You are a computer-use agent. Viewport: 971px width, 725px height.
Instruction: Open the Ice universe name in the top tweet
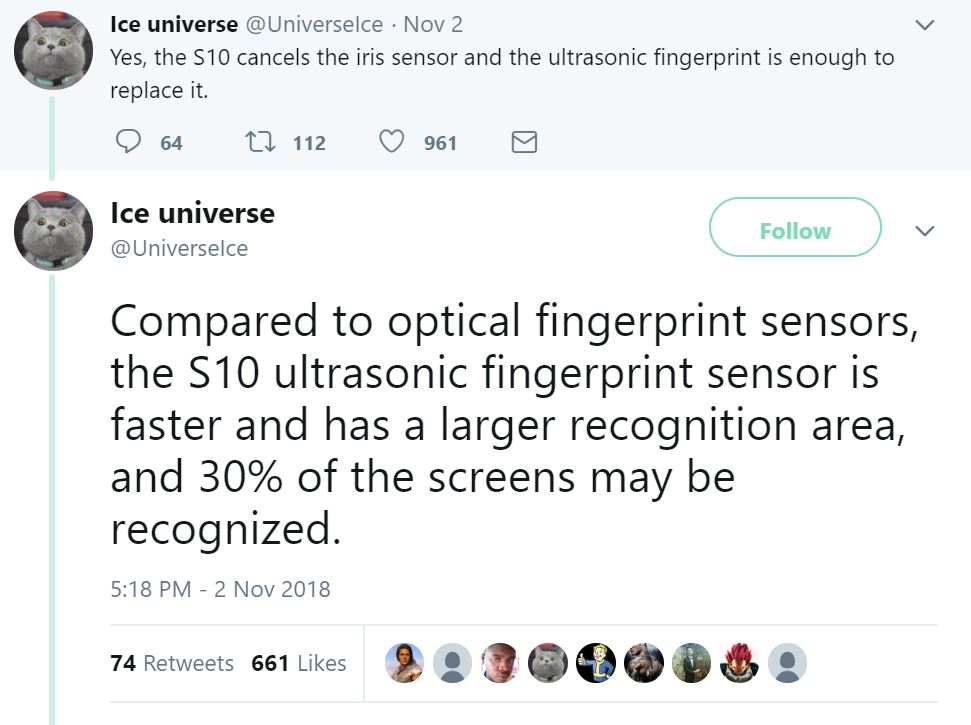pos(174,24)
